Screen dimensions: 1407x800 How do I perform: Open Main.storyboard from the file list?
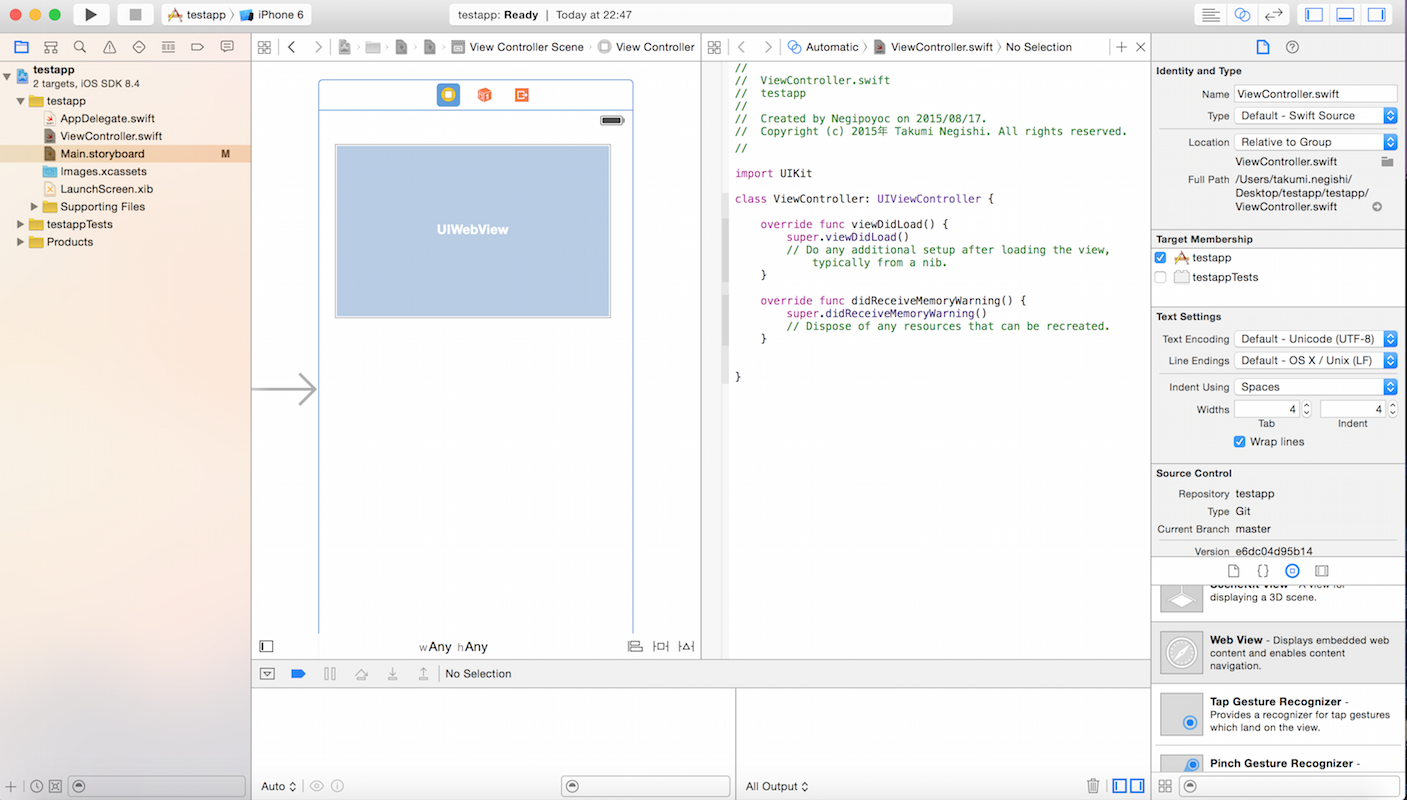point(102,154)
